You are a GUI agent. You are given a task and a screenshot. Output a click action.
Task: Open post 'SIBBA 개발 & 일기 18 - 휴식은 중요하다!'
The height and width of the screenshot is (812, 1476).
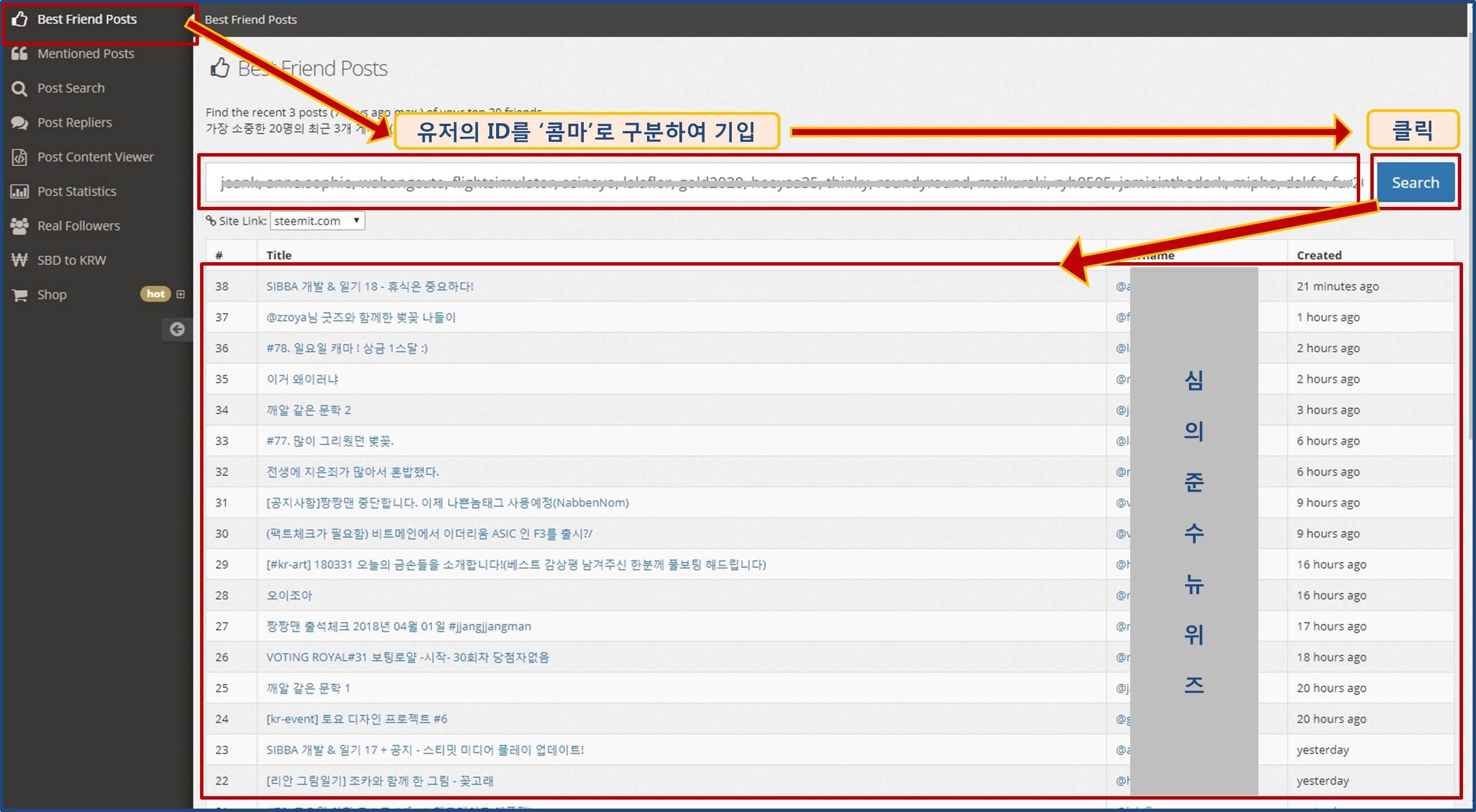370,286
